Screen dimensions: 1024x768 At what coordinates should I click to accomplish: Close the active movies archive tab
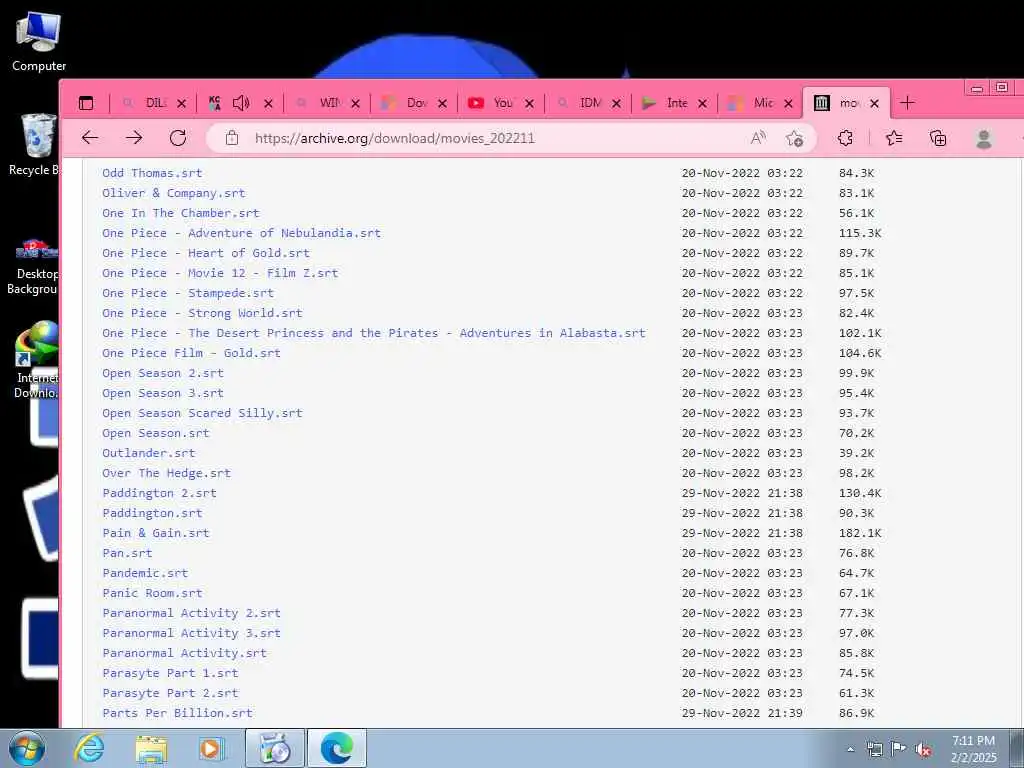(x=874, y=103)
